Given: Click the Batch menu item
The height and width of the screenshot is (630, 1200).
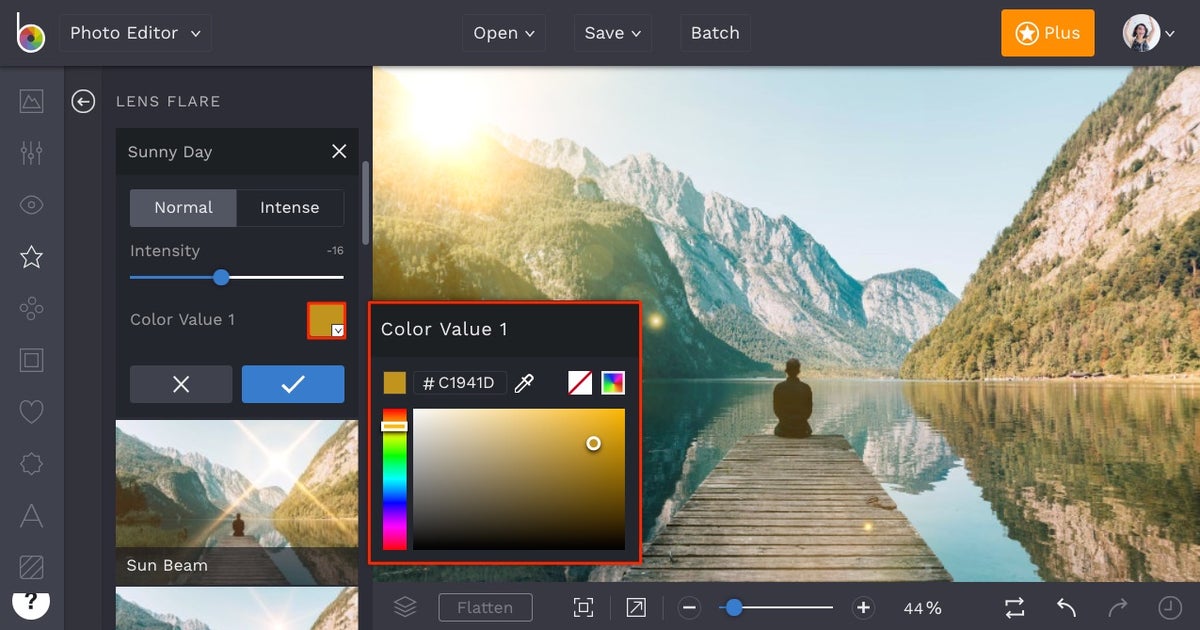Looking at the screenshot, I should point(715,32).
